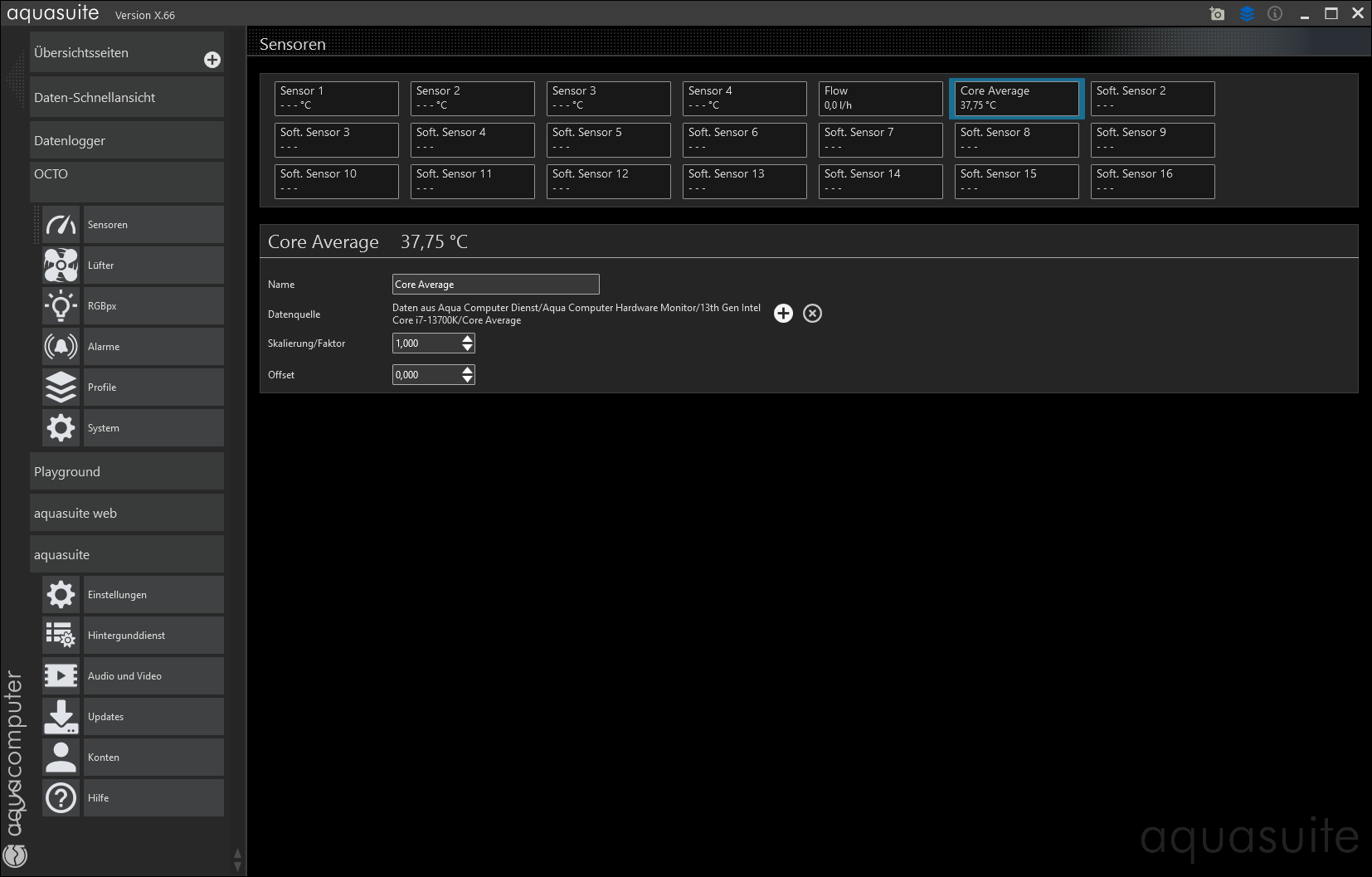The height and width of the screenshot is (877, 1372).
Task: Open the Updates download icon
Action: coord(61,717)
